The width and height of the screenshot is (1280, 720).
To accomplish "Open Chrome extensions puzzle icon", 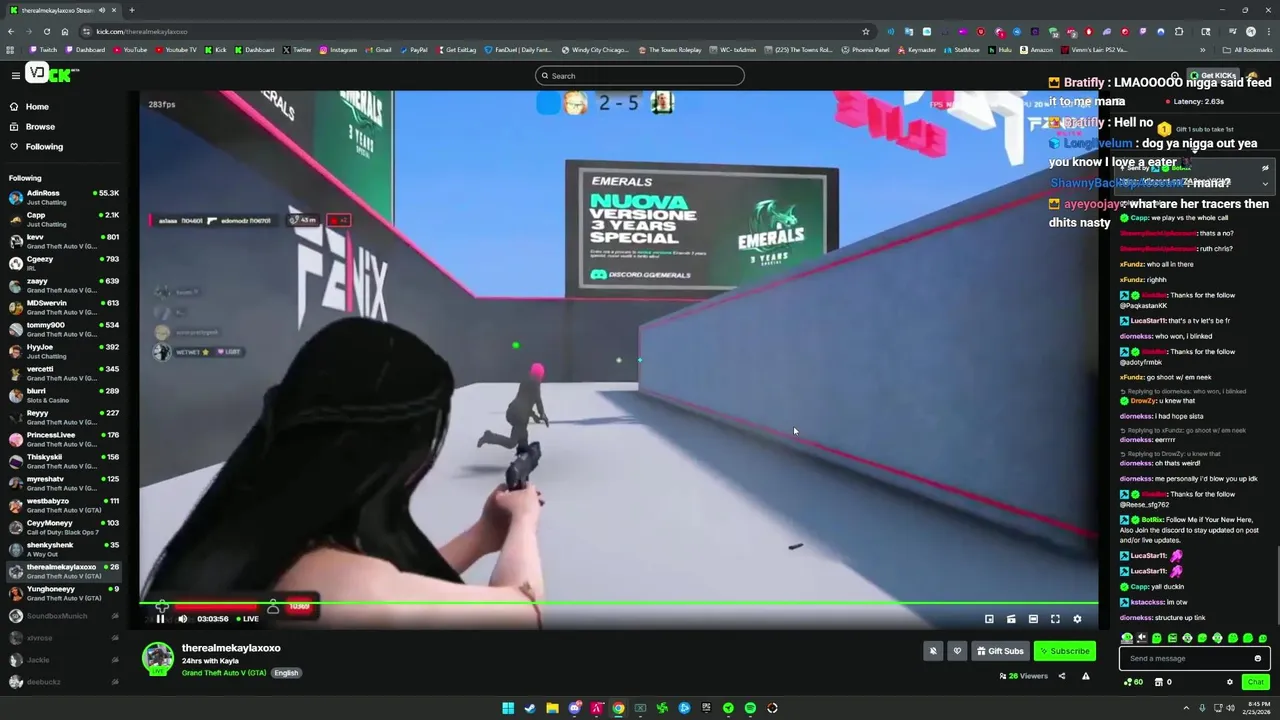I will coord(1179,31).
